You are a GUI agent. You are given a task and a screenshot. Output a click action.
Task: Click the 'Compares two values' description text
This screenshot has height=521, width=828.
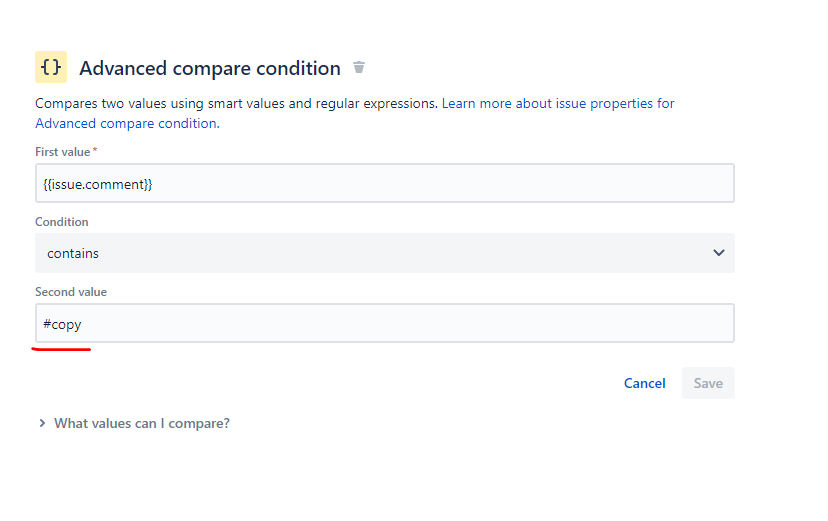click(236, 103)
